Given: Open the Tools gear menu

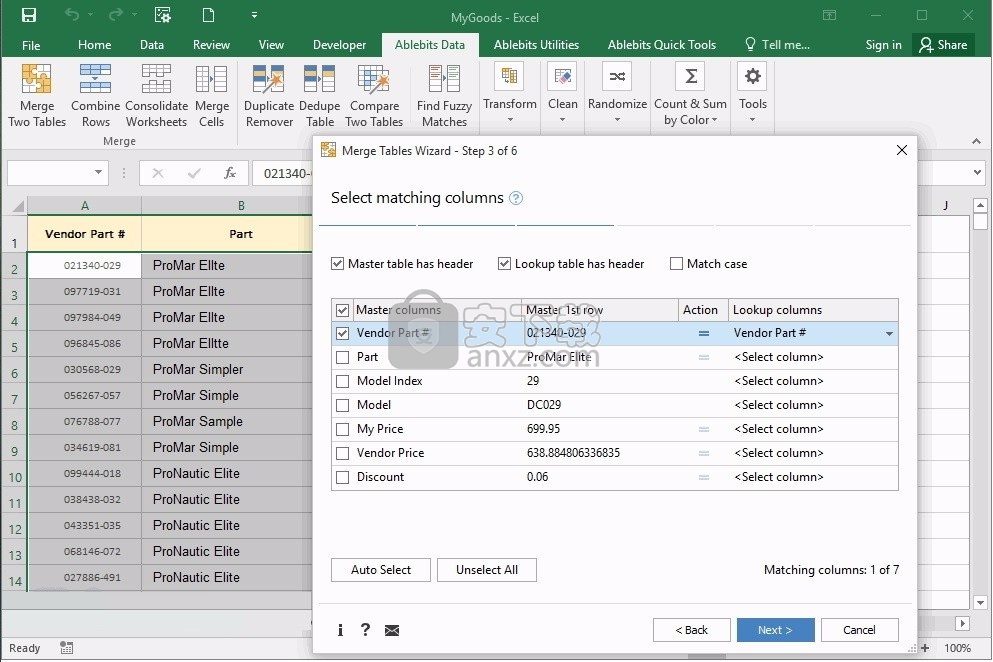Looking at the screenshot, I should (x=752, y=94).
